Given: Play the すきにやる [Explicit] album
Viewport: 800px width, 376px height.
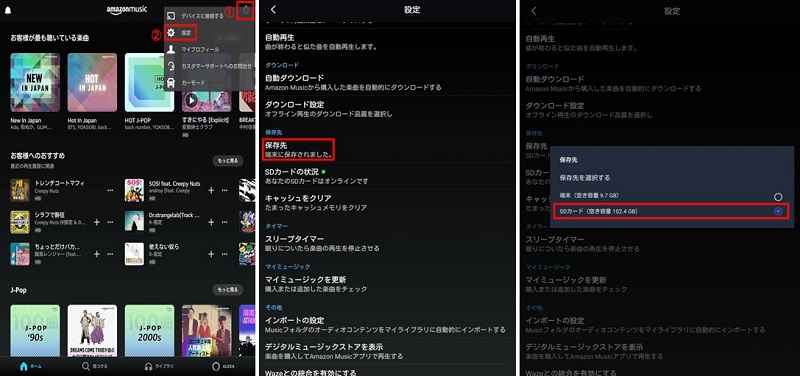Looking at the screenshot, I should (x=191, y=101).
